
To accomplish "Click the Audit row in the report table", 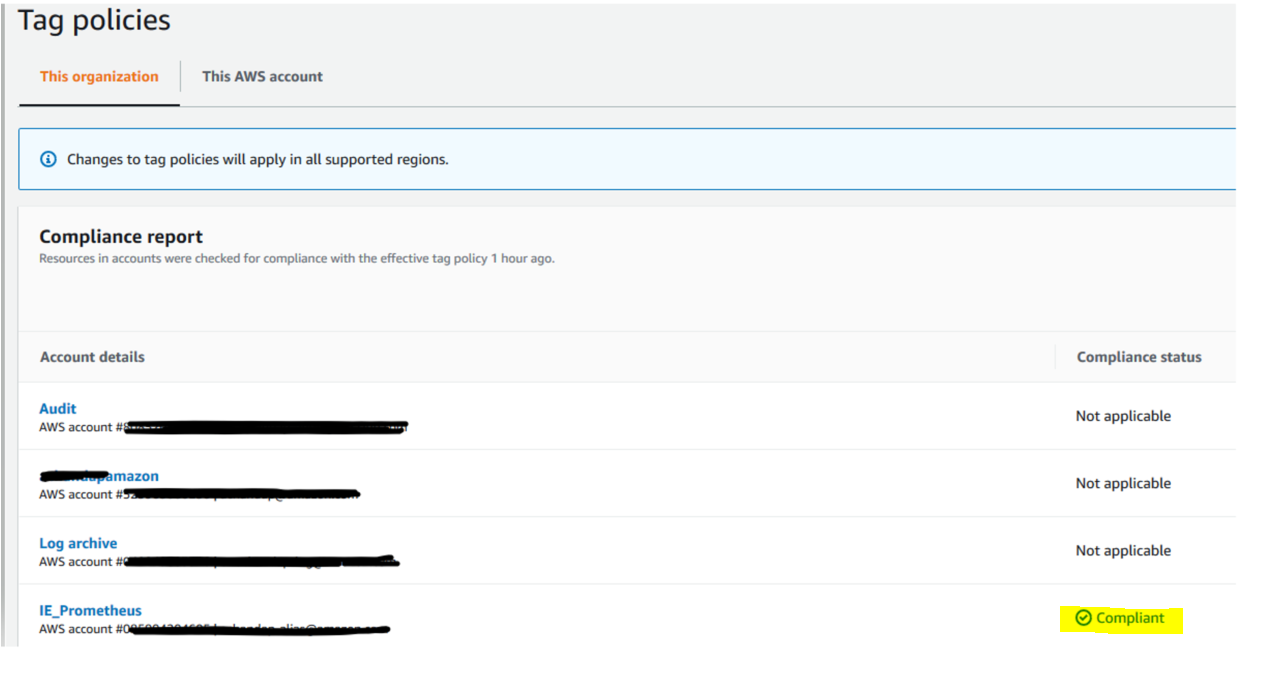I will tap(500, 415).
